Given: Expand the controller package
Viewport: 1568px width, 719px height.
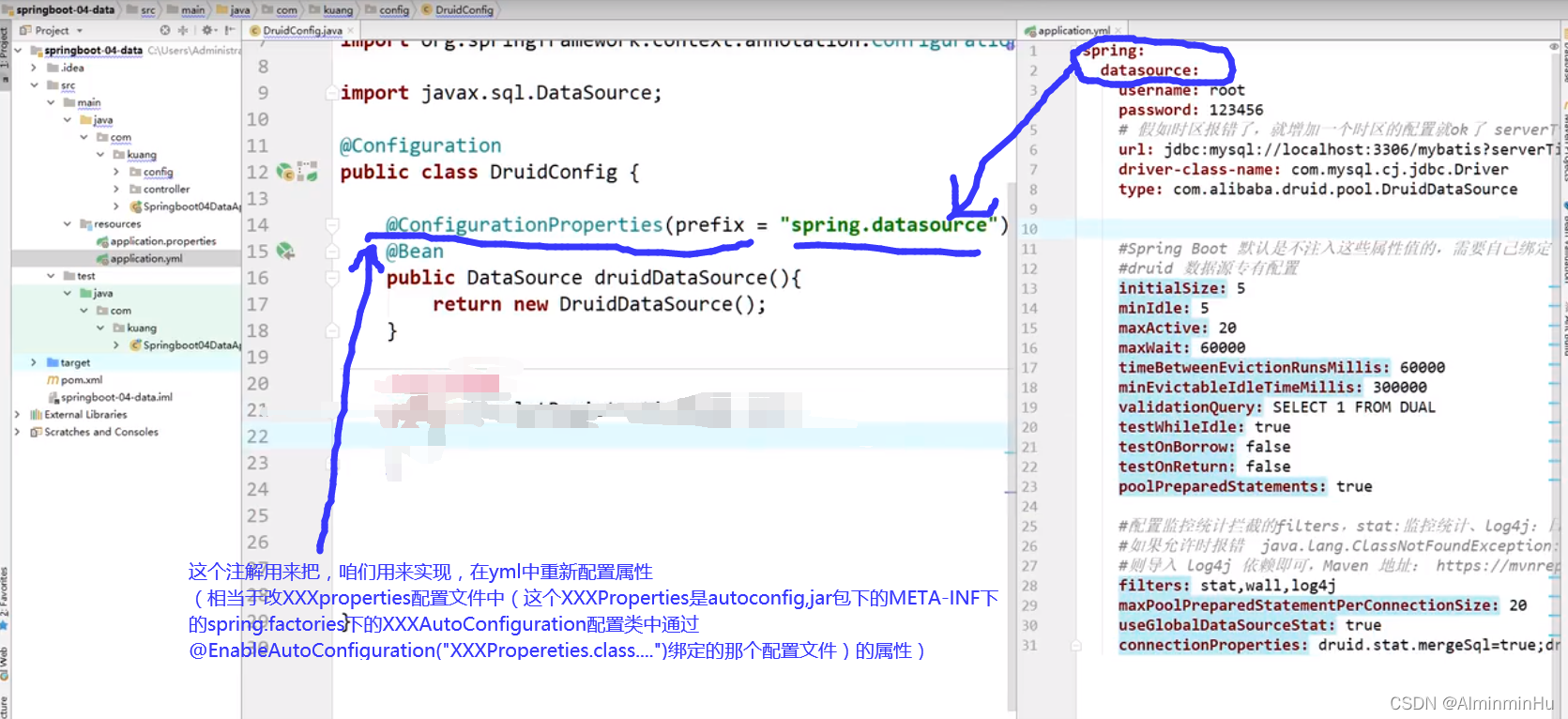Looking at the screenshot, I should (x=116, y=189).
